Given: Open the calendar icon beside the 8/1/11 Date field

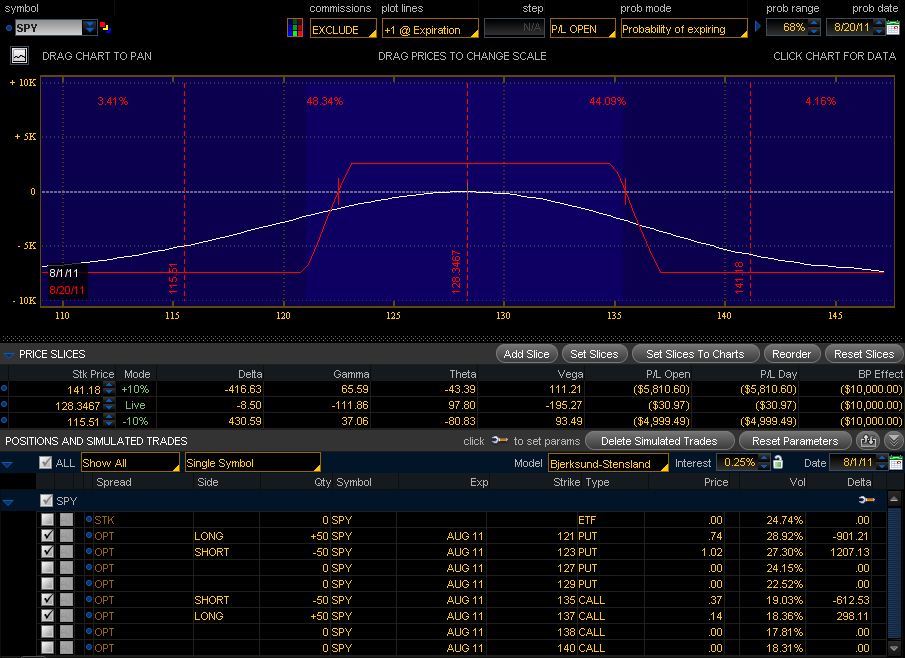Looking at the screenshot, I should 896,462.
